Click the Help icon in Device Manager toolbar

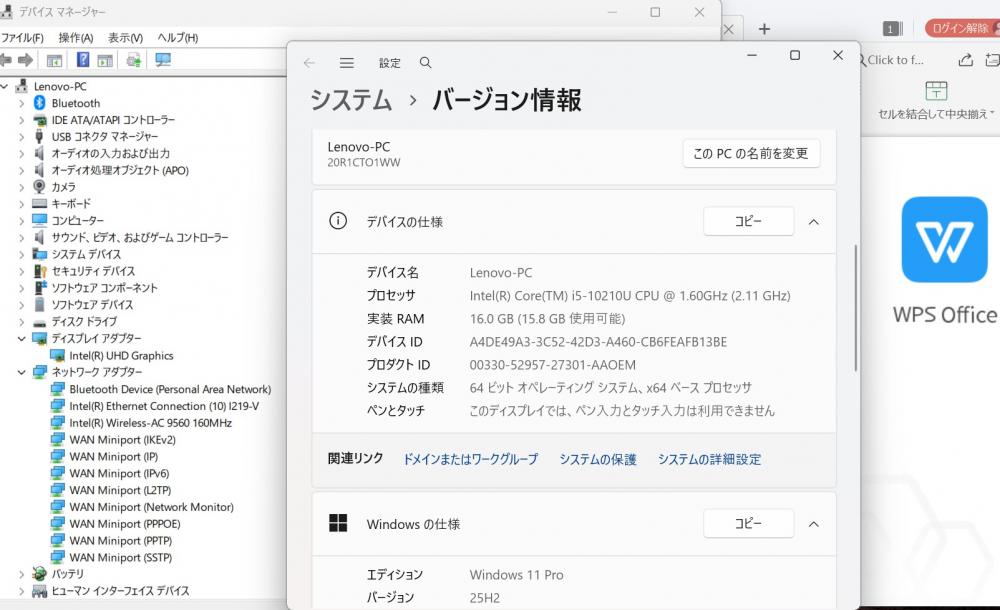click(x=83, y=61)
